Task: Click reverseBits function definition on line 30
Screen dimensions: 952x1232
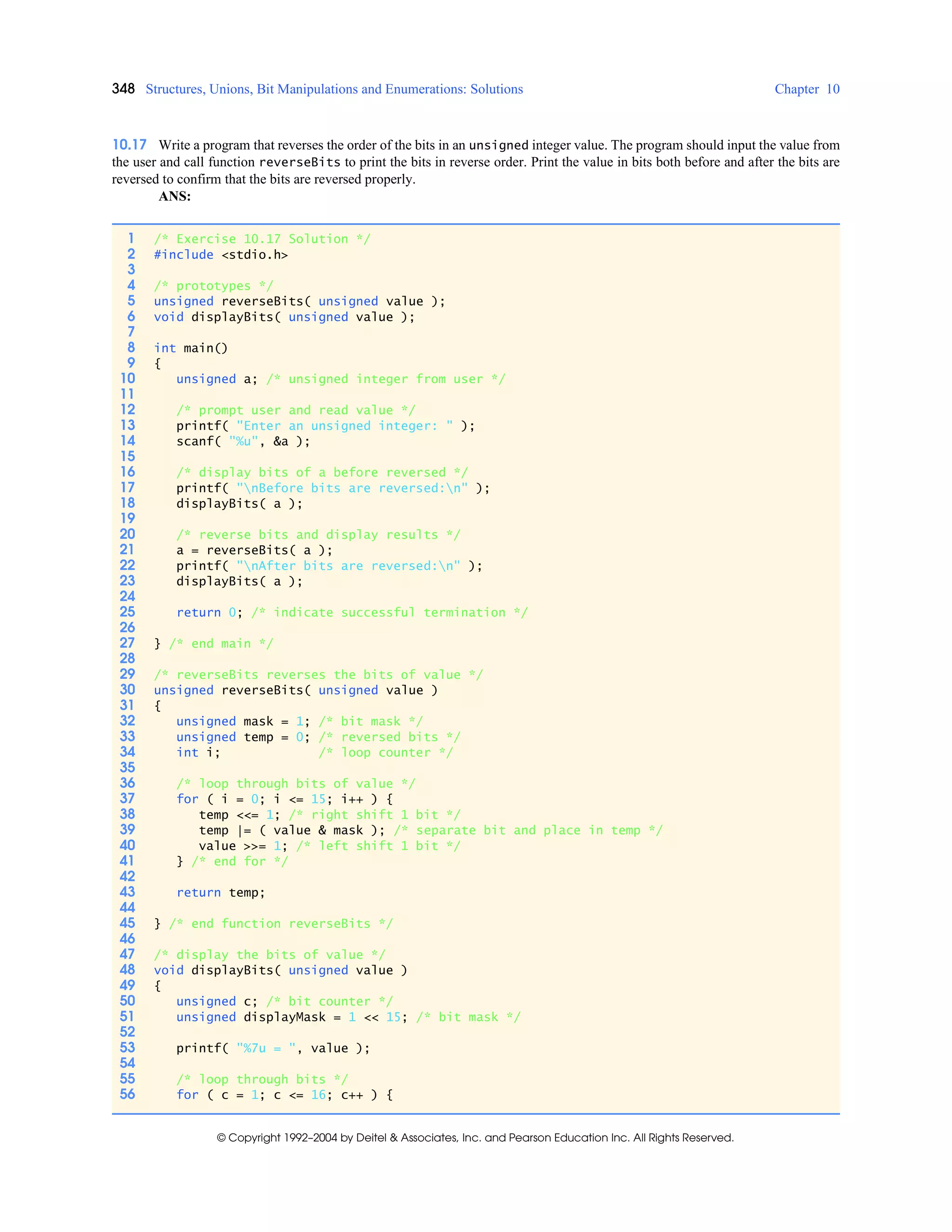Action: 296,690
